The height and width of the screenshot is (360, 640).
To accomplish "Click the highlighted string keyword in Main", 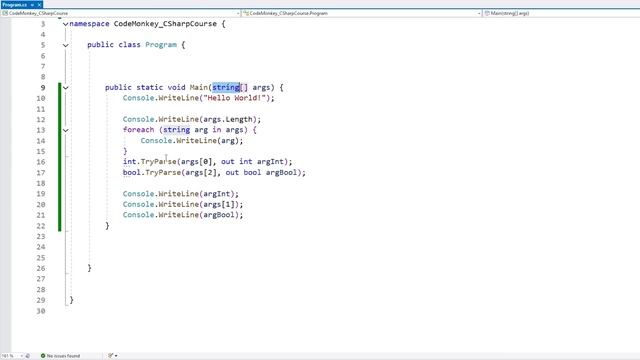I will [226, 87].
